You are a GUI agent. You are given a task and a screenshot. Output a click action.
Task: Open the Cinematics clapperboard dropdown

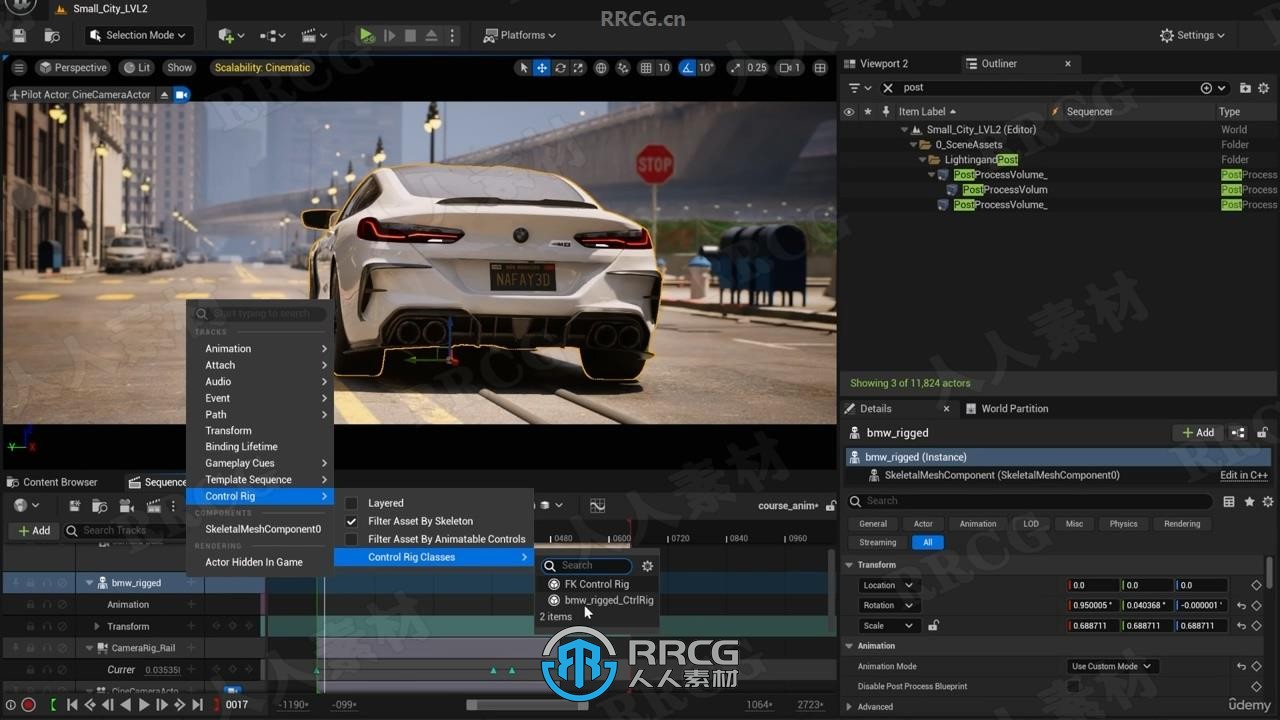pyautogui.click(x=314, y=35)
